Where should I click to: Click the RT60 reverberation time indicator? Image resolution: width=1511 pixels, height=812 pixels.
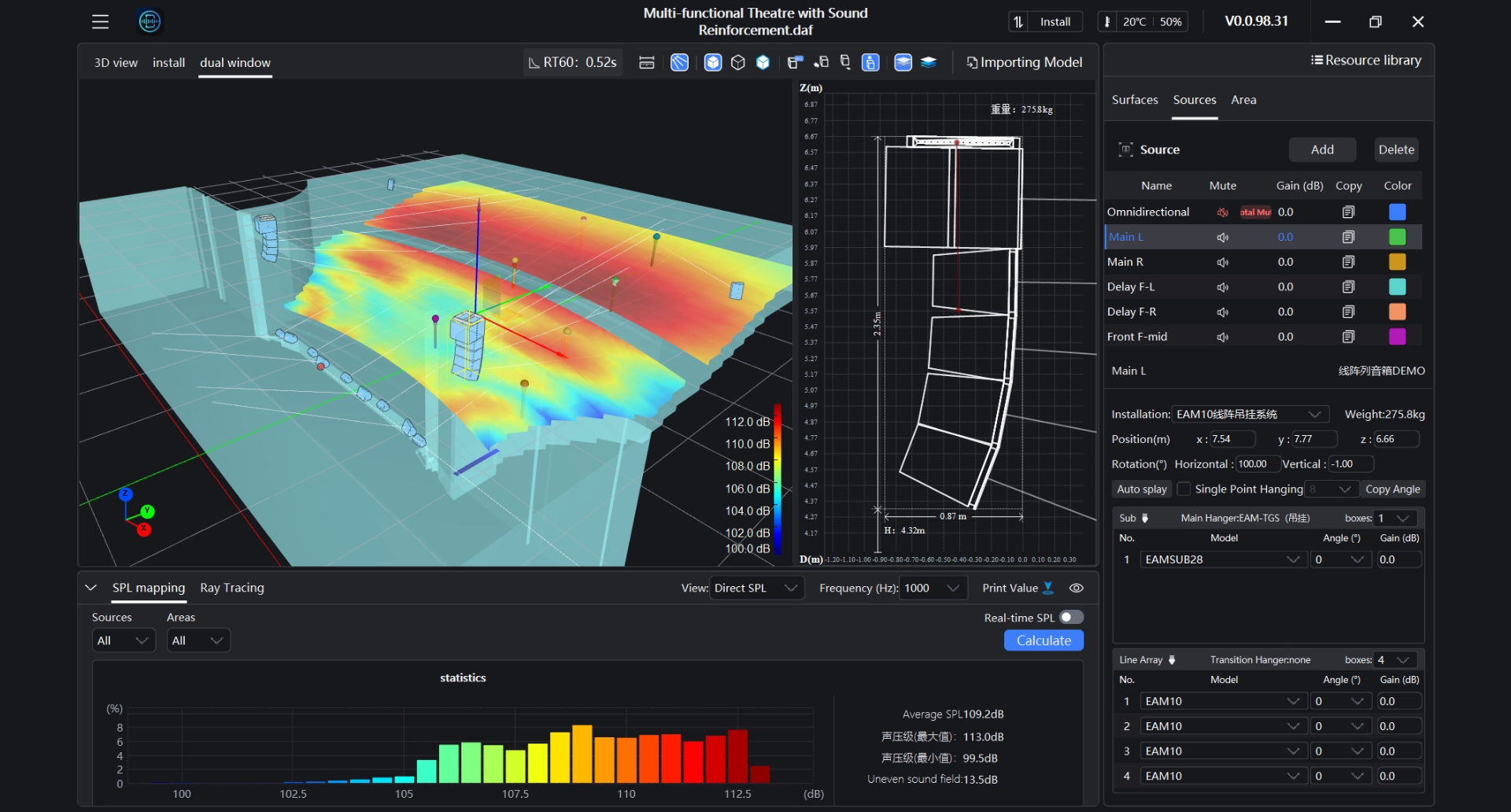point(573,63)
